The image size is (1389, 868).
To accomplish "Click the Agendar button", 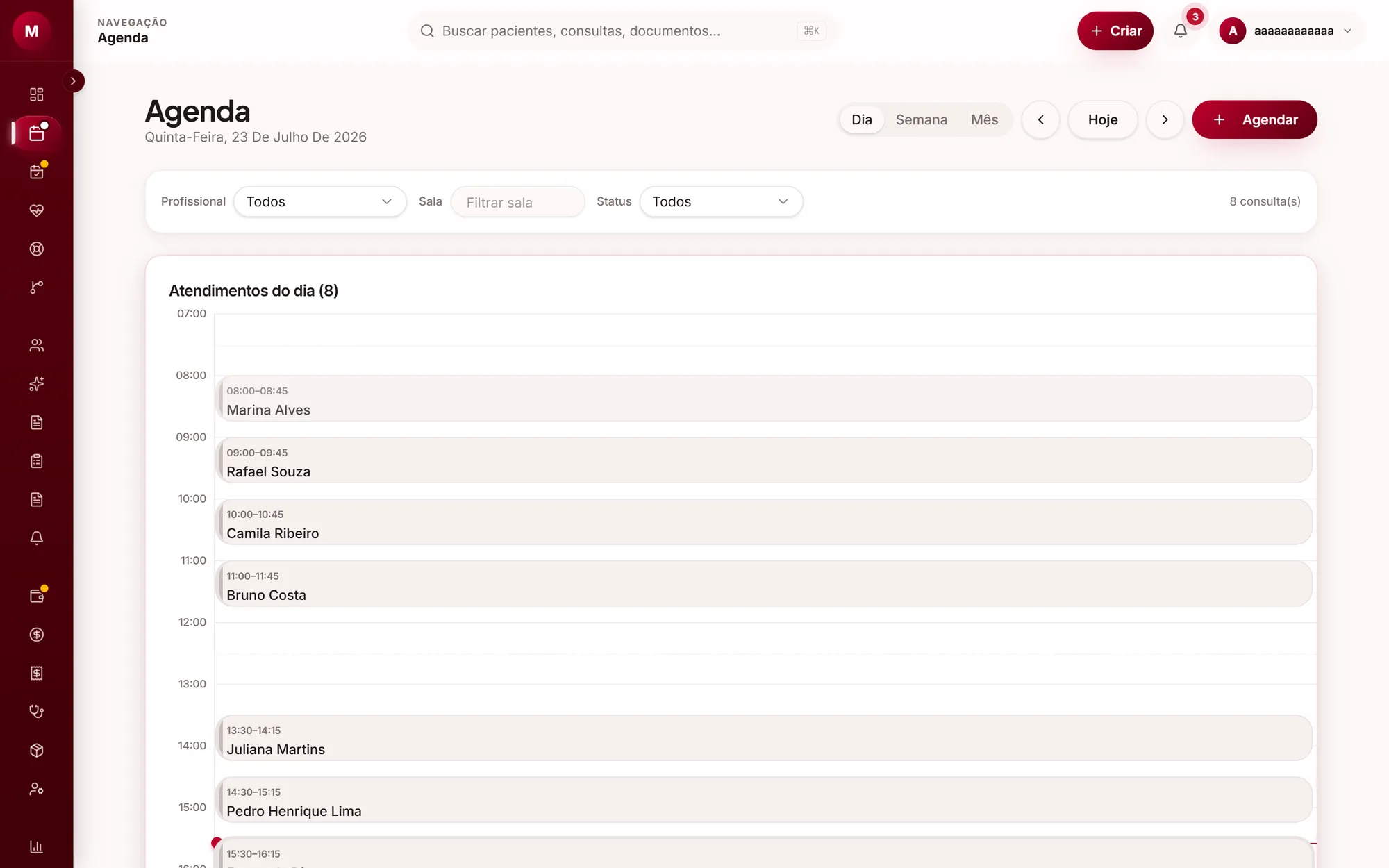I will point(1254,119).
